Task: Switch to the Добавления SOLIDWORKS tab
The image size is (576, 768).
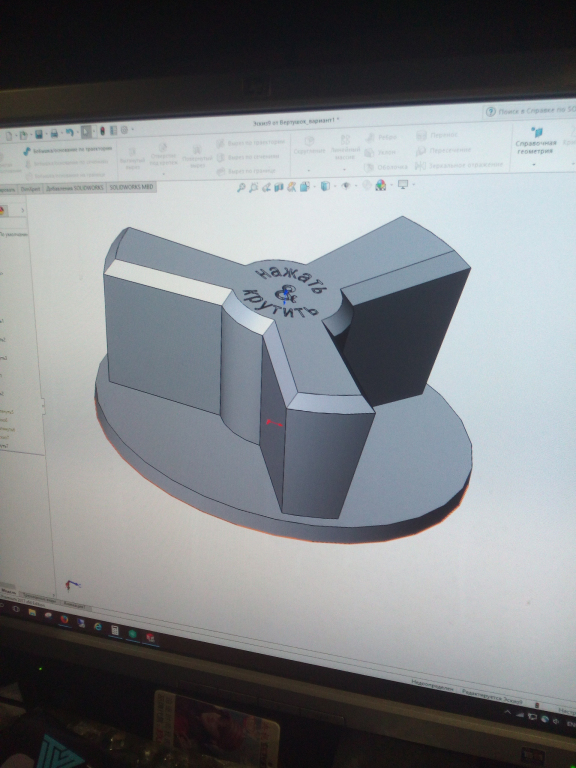Action: pos(74,188)
